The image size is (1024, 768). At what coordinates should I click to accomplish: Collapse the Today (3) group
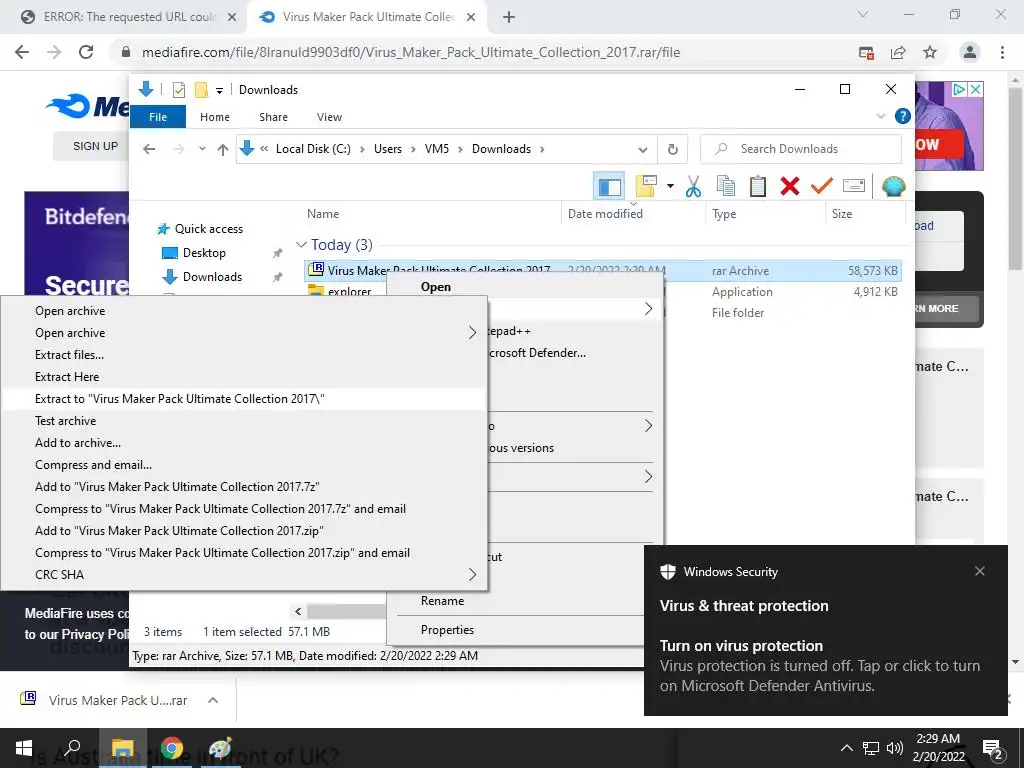(x=301, y=244)
